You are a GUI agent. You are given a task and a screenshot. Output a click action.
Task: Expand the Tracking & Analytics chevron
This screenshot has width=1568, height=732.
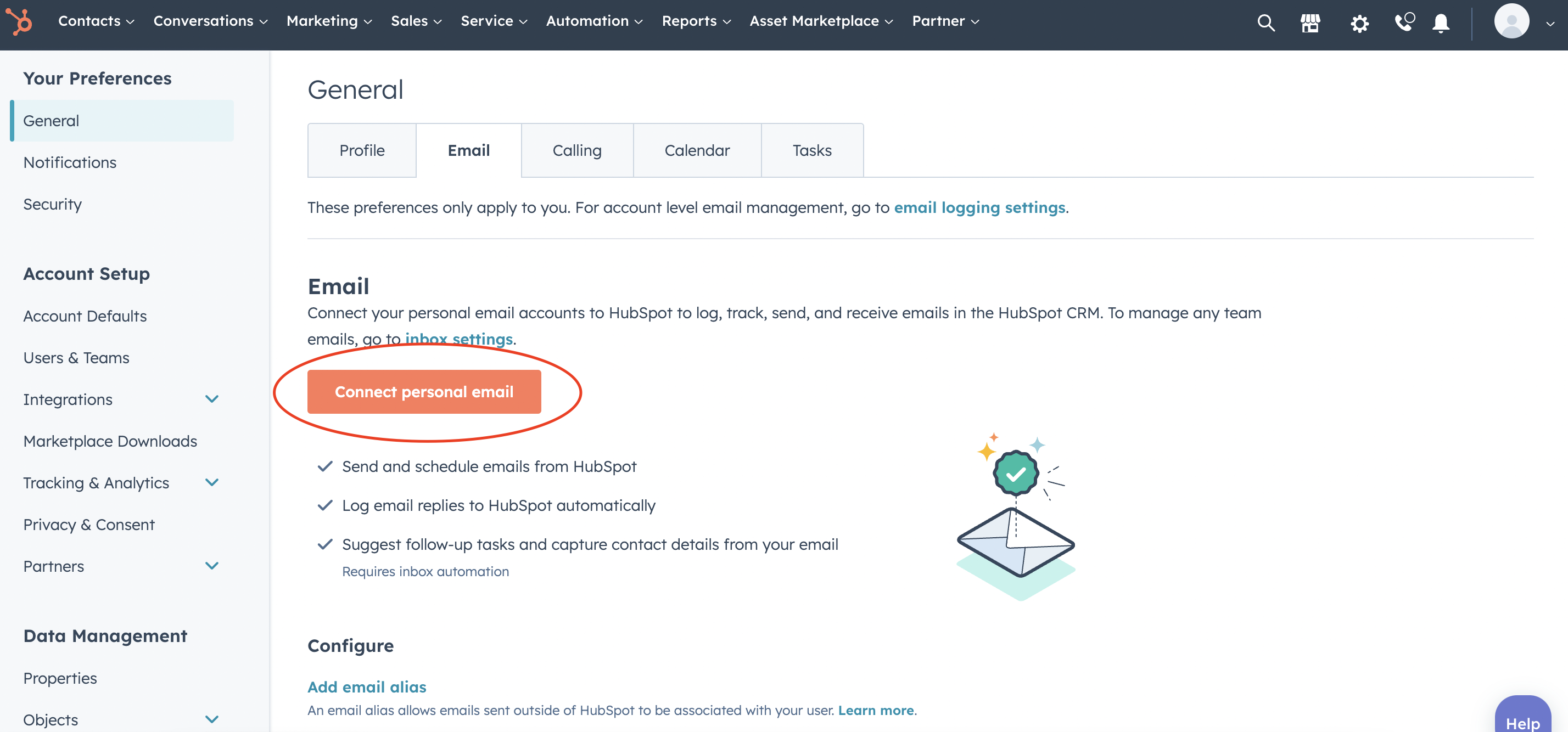click(x=212, y=482)
